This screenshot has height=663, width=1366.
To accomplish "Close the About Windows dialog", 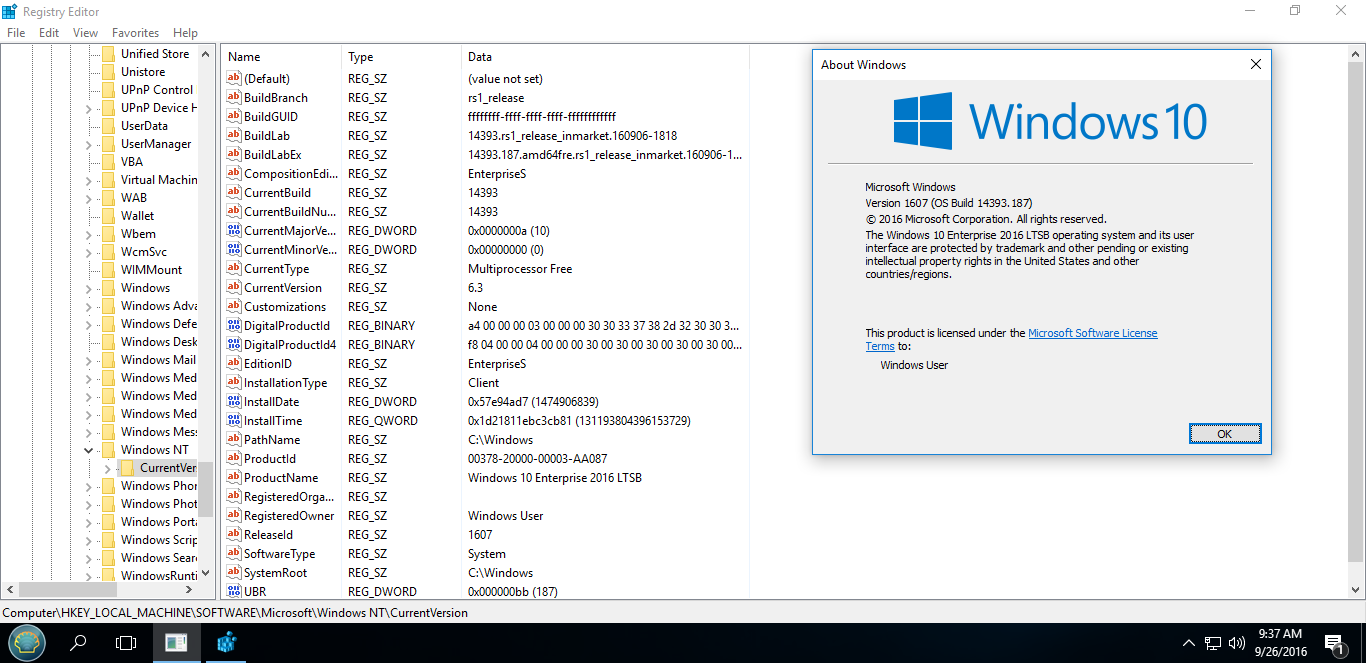I will coord(1255,64).
